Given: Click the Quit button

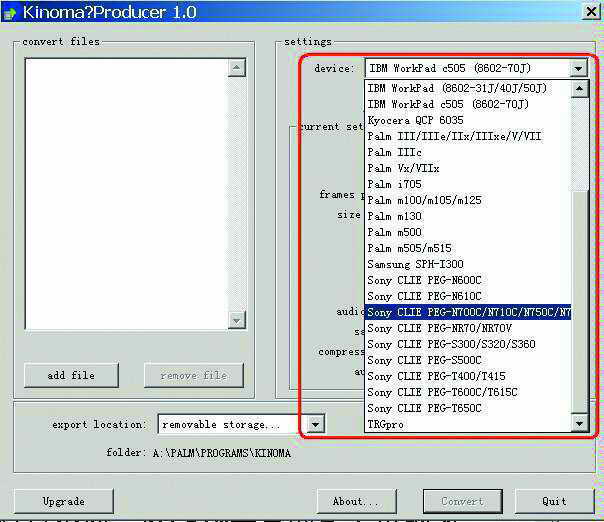Looking at the screenshot, I should [x=554, y=501].
